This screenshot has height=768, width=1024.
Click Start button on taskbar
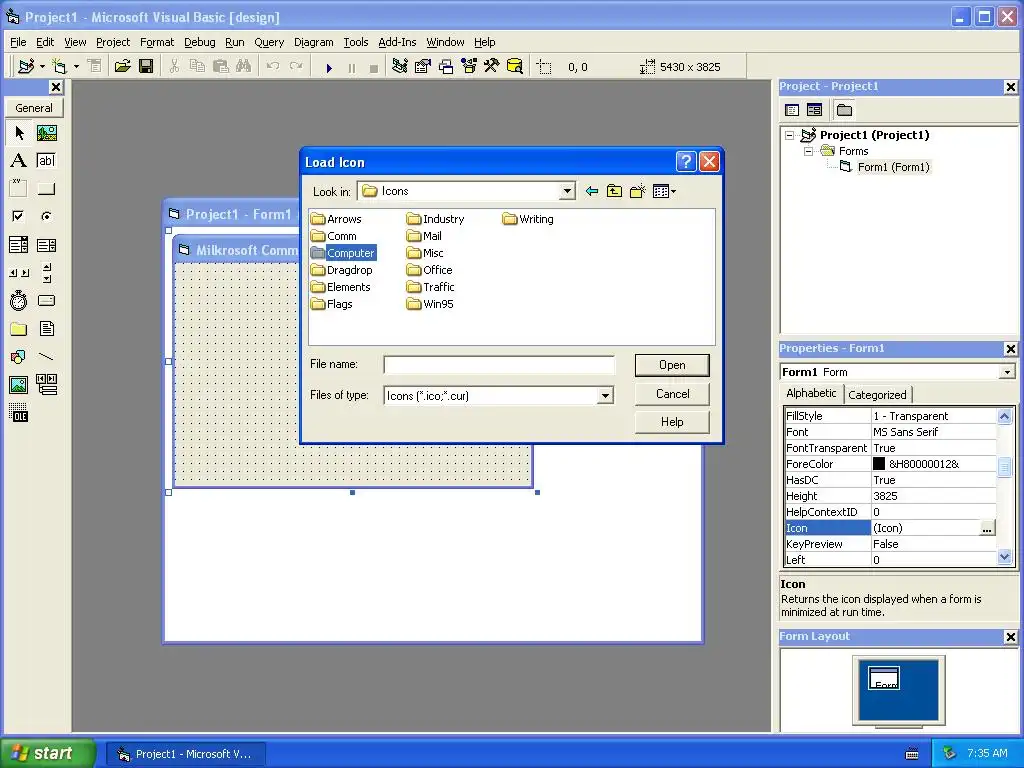click(47, 753)
